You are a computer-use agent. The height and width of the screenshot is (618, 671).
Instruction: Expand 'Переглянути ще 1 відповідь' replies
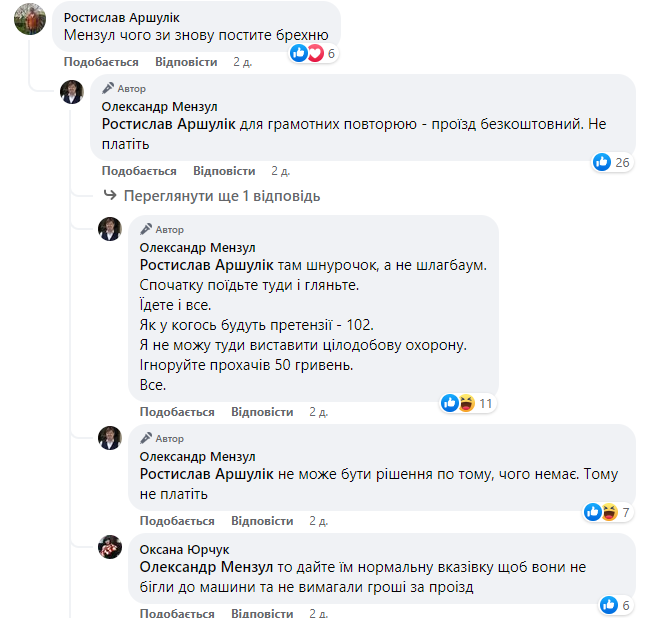coord(220,196)
